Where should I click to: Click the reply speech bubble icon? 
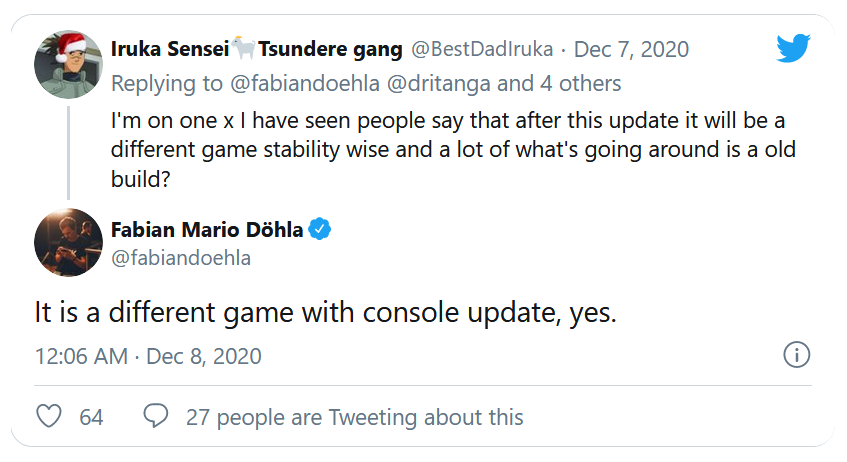pos(155,416)
